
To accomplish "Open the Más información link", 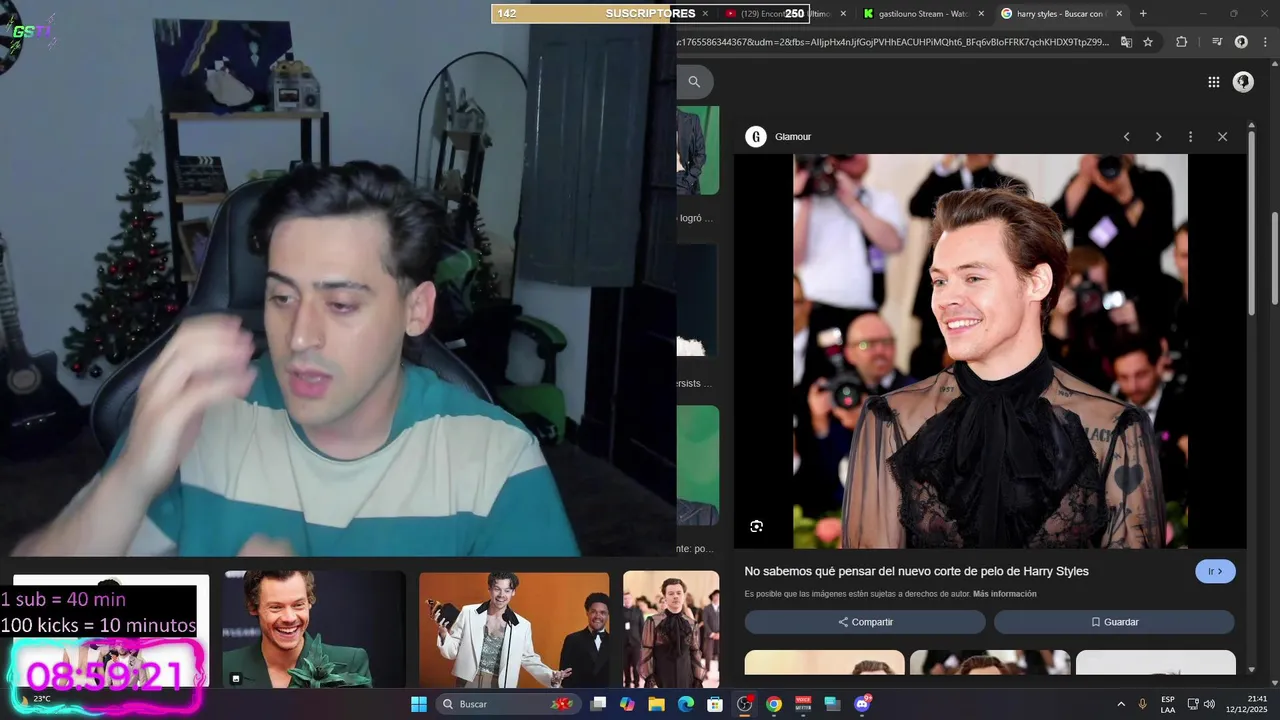I will coord(1004,594).
